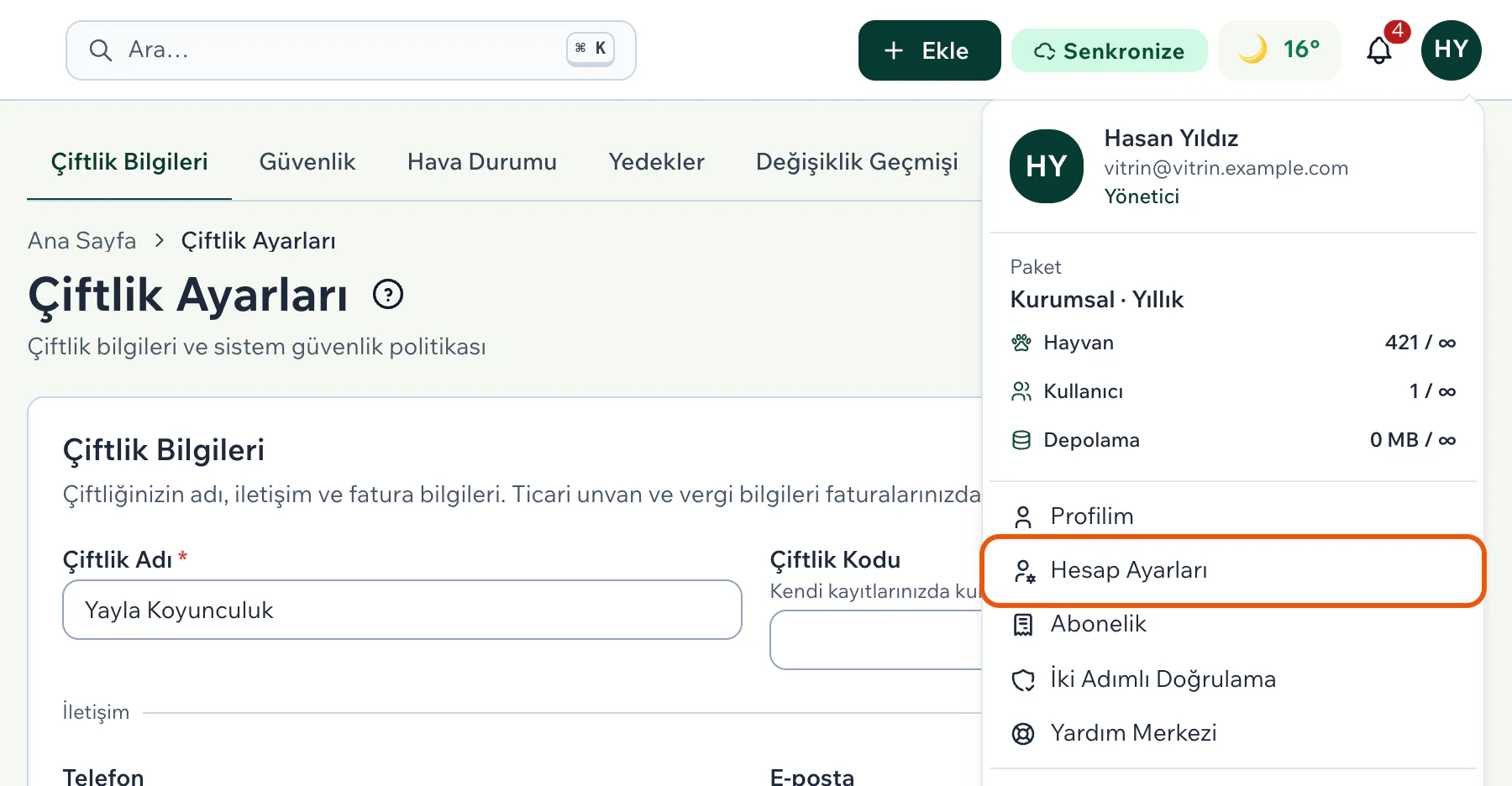1512x786 pixels.
Task: Click the Kullanıcı label in the package list
Action: pyautogui.click(x=1083, y=391)
